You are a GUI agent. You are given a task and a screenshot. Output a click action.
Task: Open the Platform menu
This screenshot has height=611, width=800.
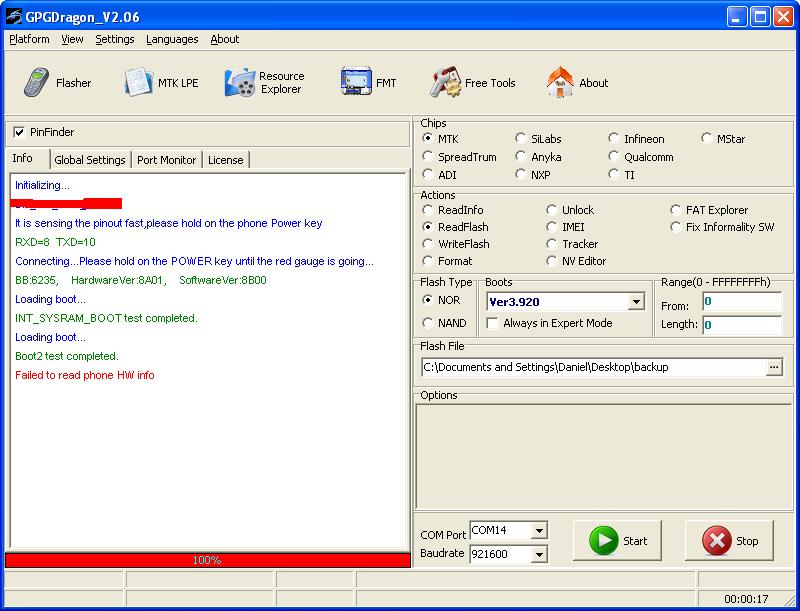tap(30, 39)
